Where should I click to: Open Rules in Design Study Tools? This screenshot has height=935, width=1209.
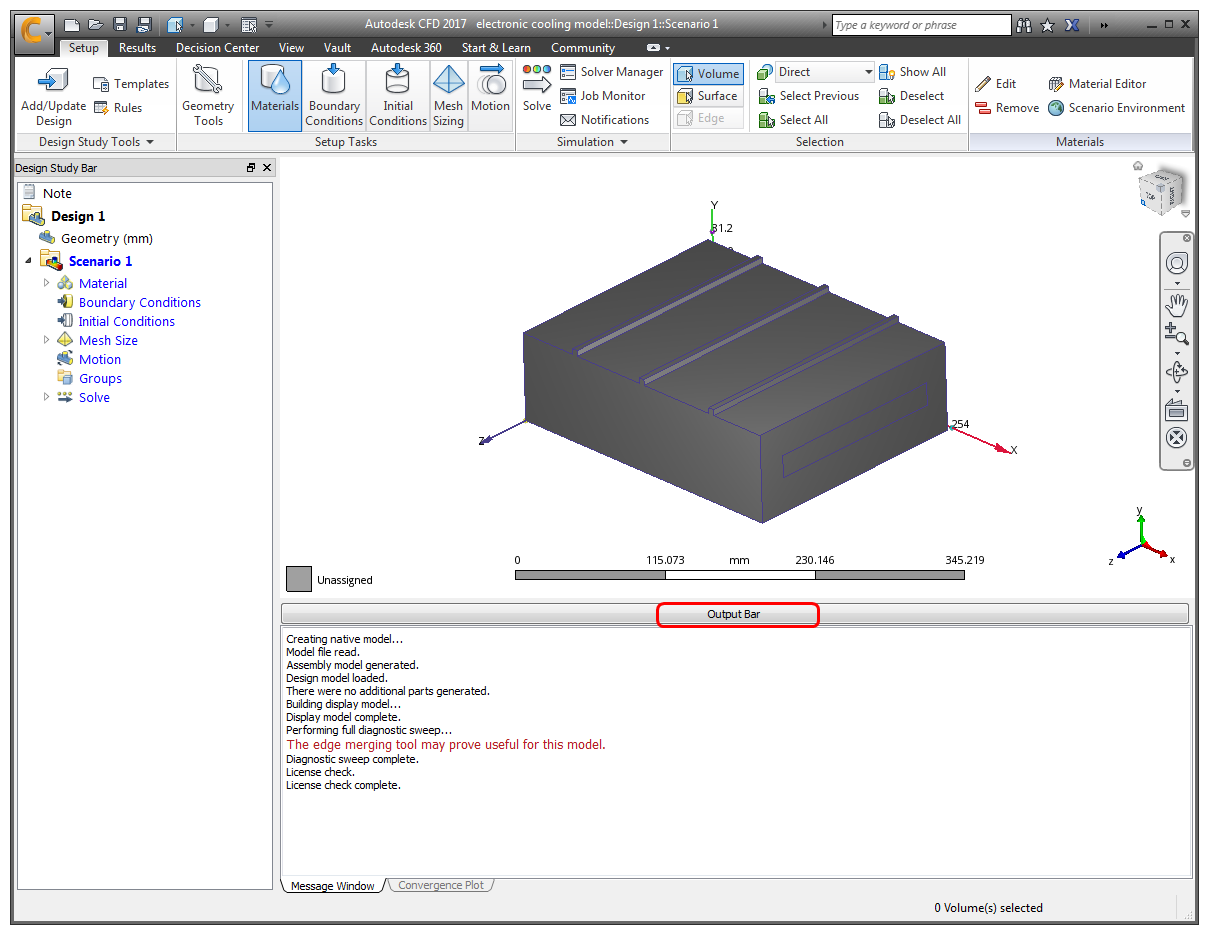[117, 108]
